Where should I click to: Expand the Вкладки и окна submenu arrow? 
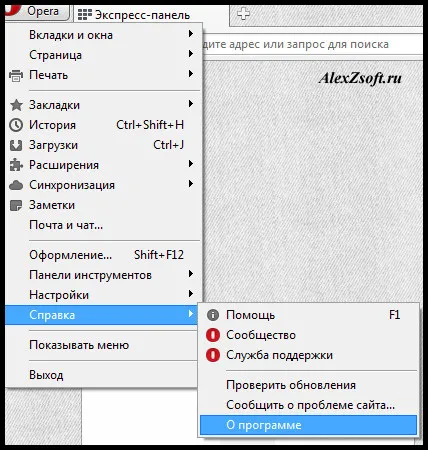[191, 34]
